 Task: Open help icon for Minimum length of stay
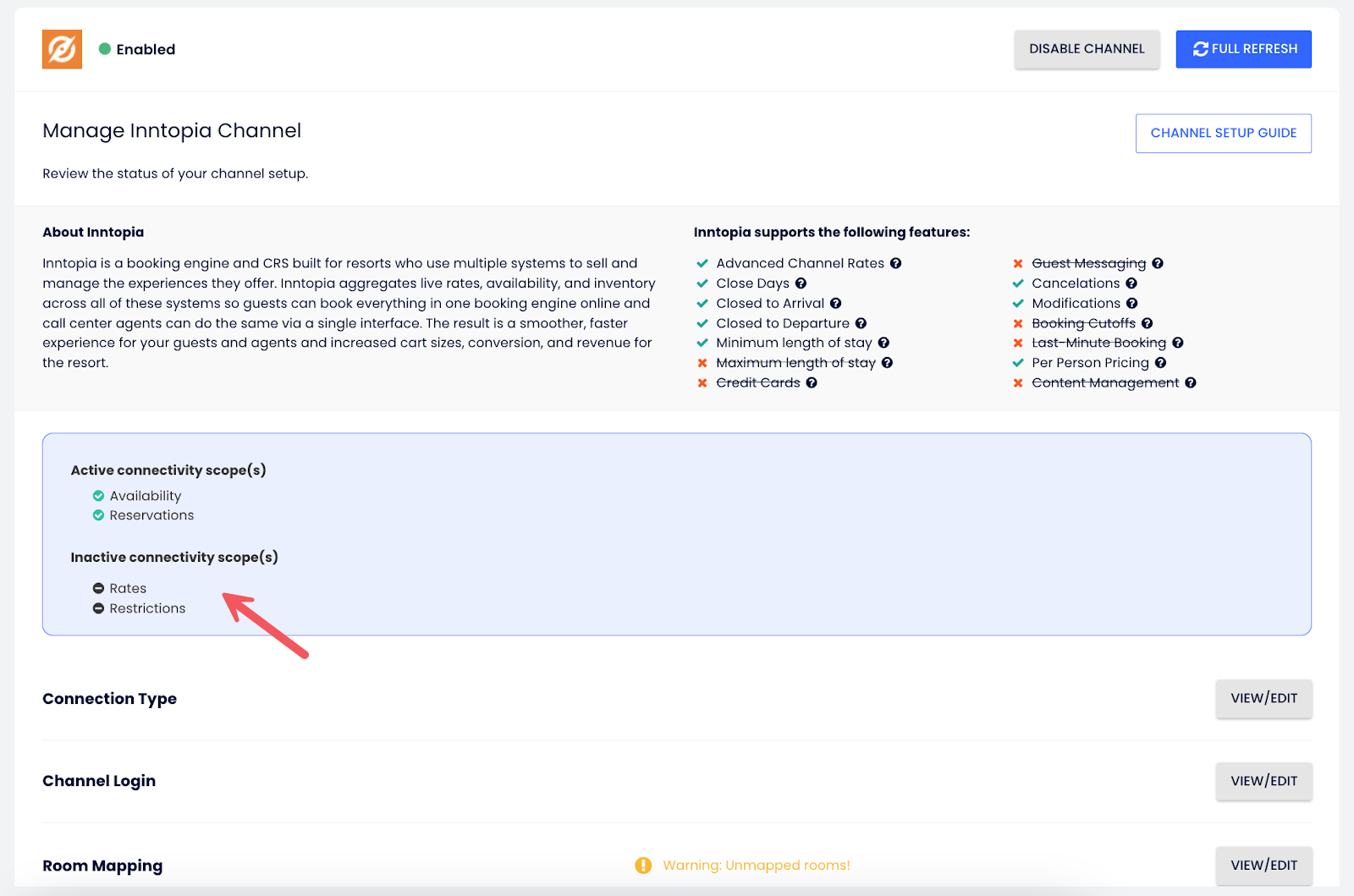883,343
